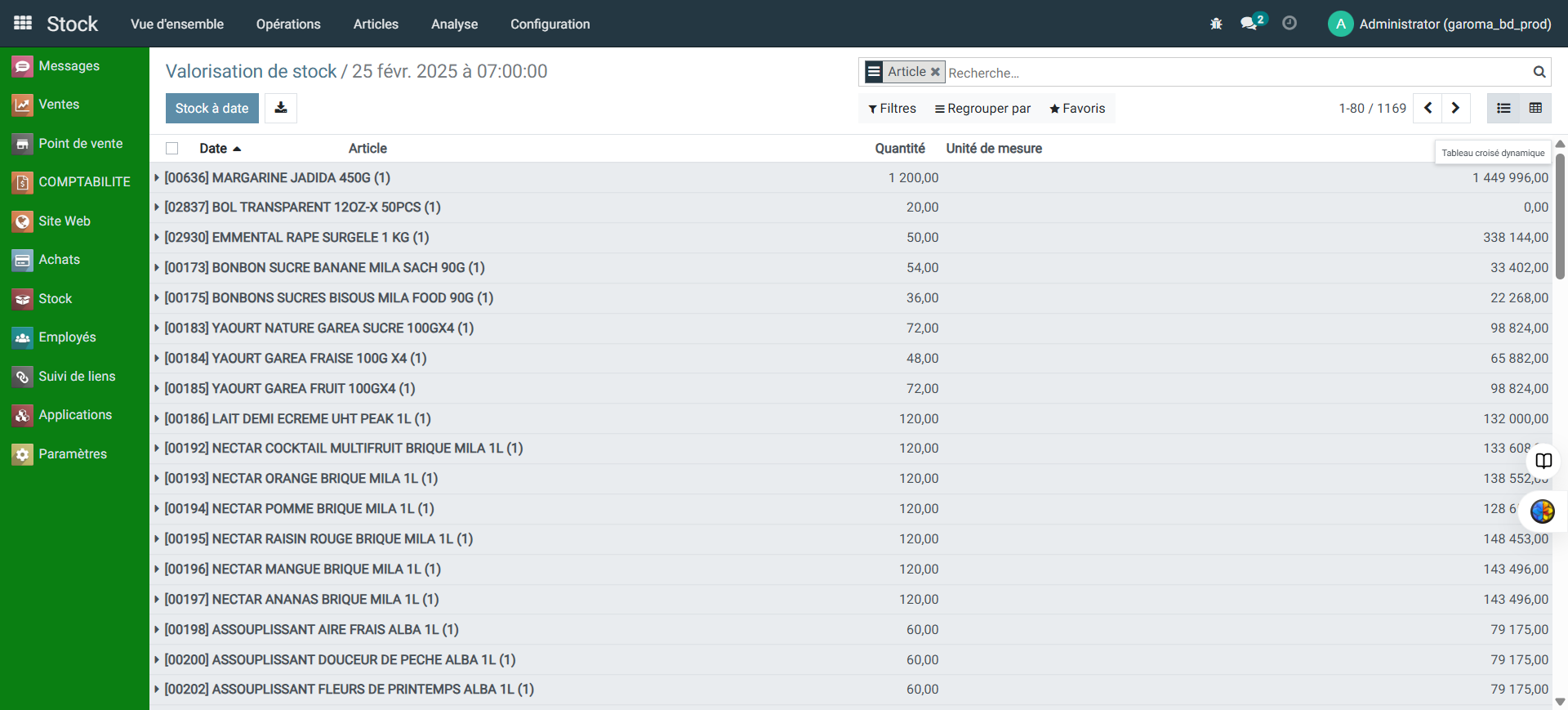Image resolution: width=1568 pixels, height=710 pixels.
Task: Open the Filtres dropdown
Action: point(892,108)
